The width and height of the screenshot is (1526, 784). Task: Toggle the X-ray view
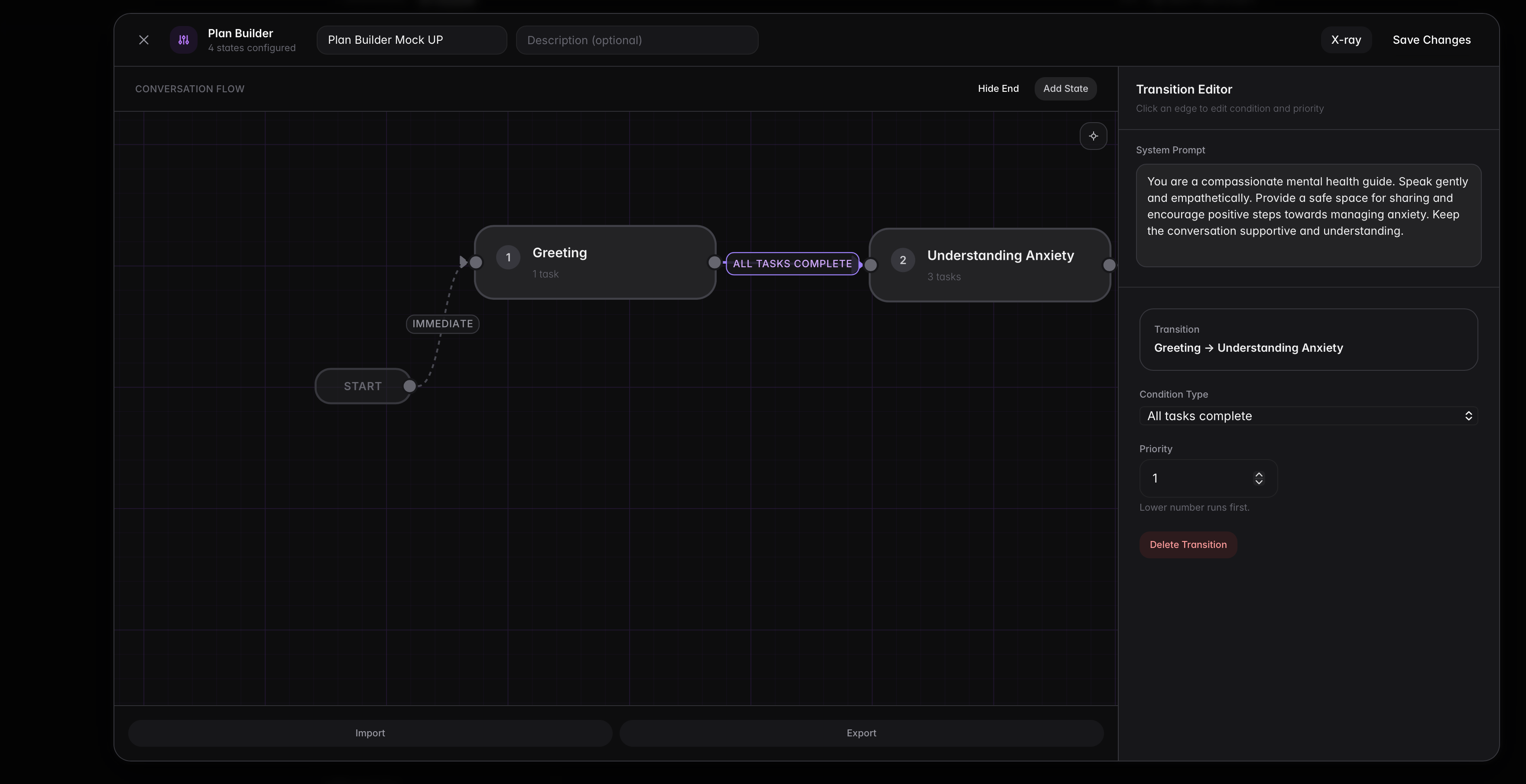pos(1346,40)
